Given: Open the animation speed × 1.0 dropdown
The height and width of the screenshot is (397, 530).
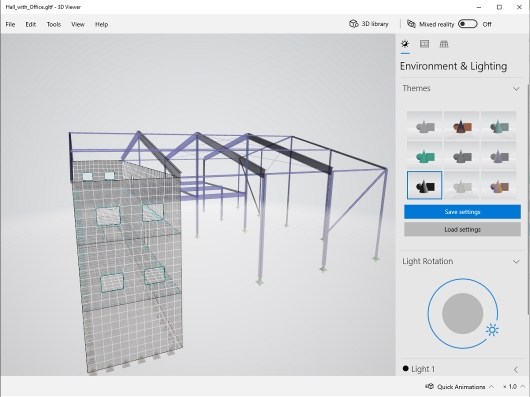Looking at the screenshot, I should 514,387.
